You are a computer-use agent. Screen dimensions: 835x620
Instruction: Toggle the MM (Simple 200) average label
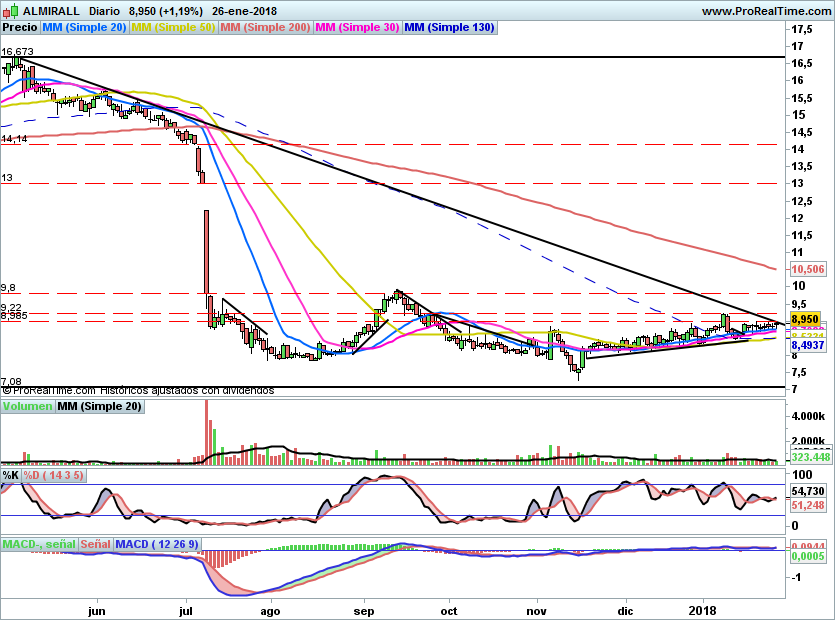pos(265,28)
